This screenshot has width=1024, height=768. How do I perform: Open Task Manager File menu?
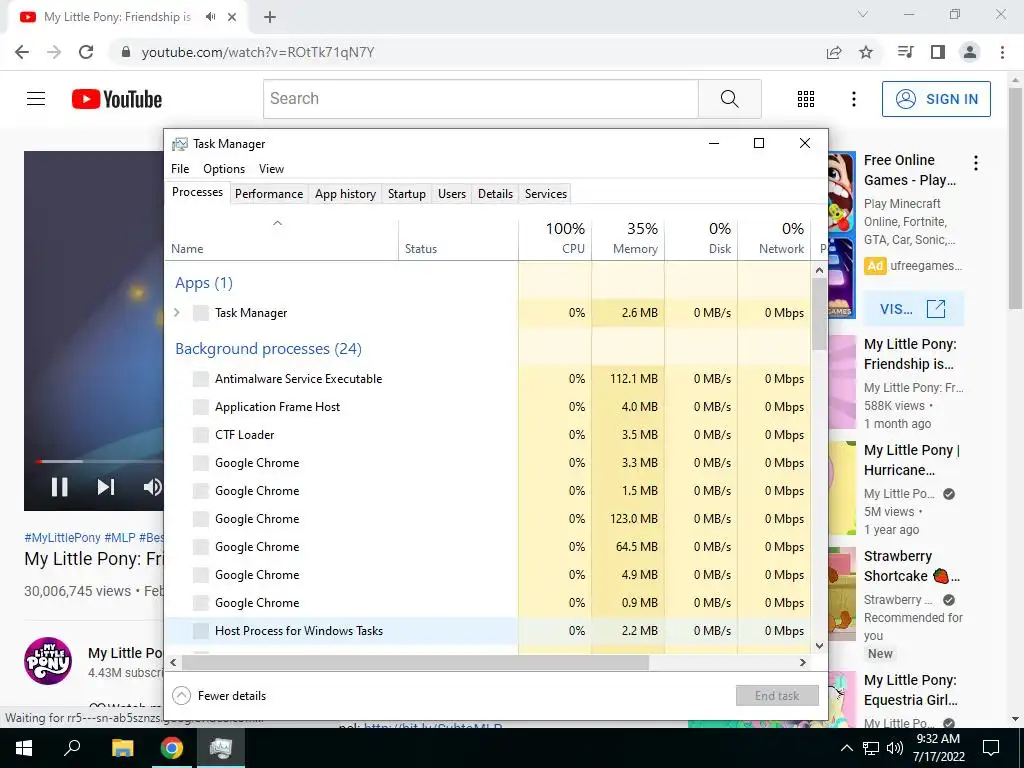click(180, 168)
